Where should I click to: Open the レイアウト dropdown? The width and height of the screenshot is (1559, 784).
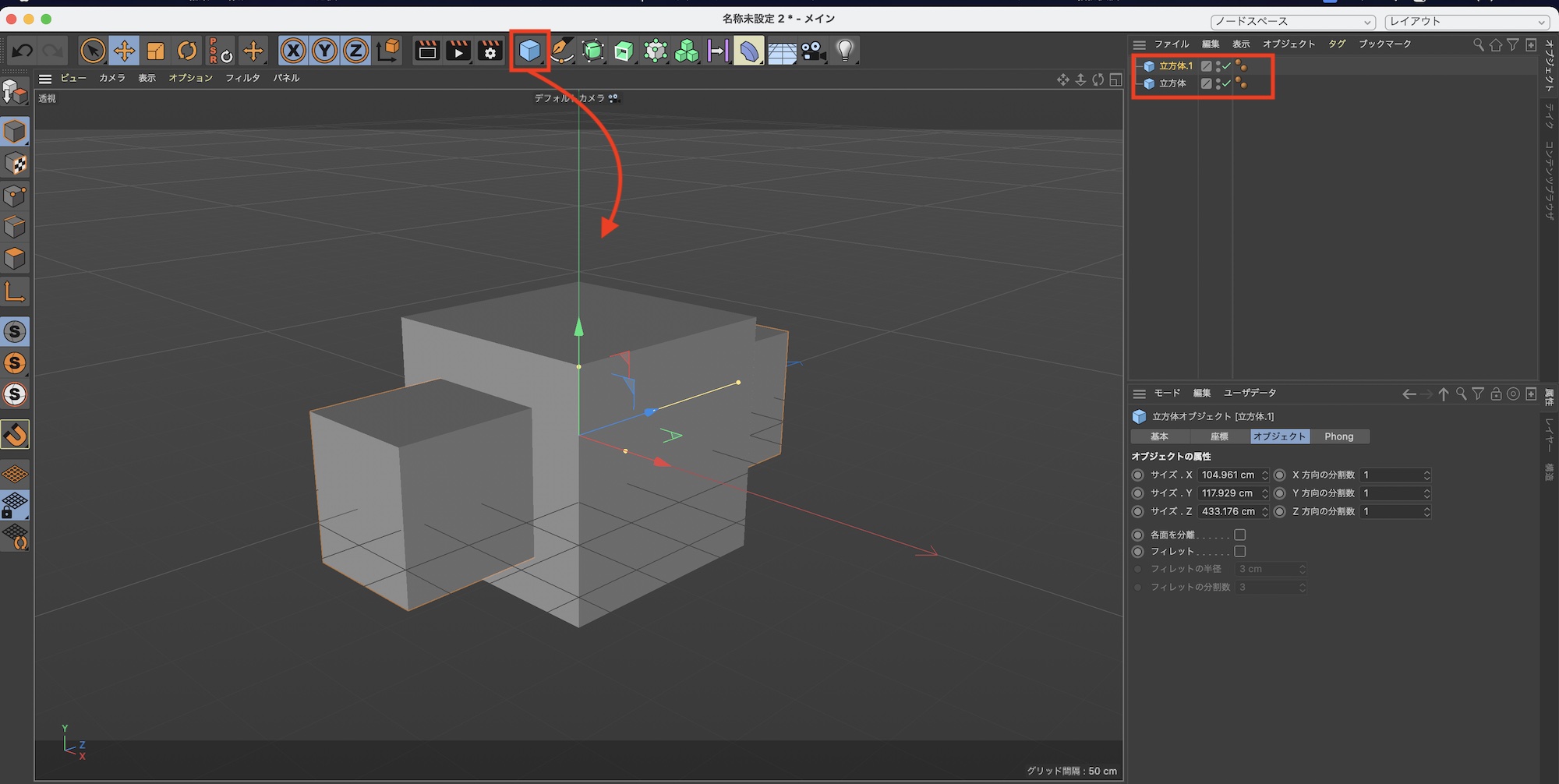pyautogui.click(x=1465, y=22)
